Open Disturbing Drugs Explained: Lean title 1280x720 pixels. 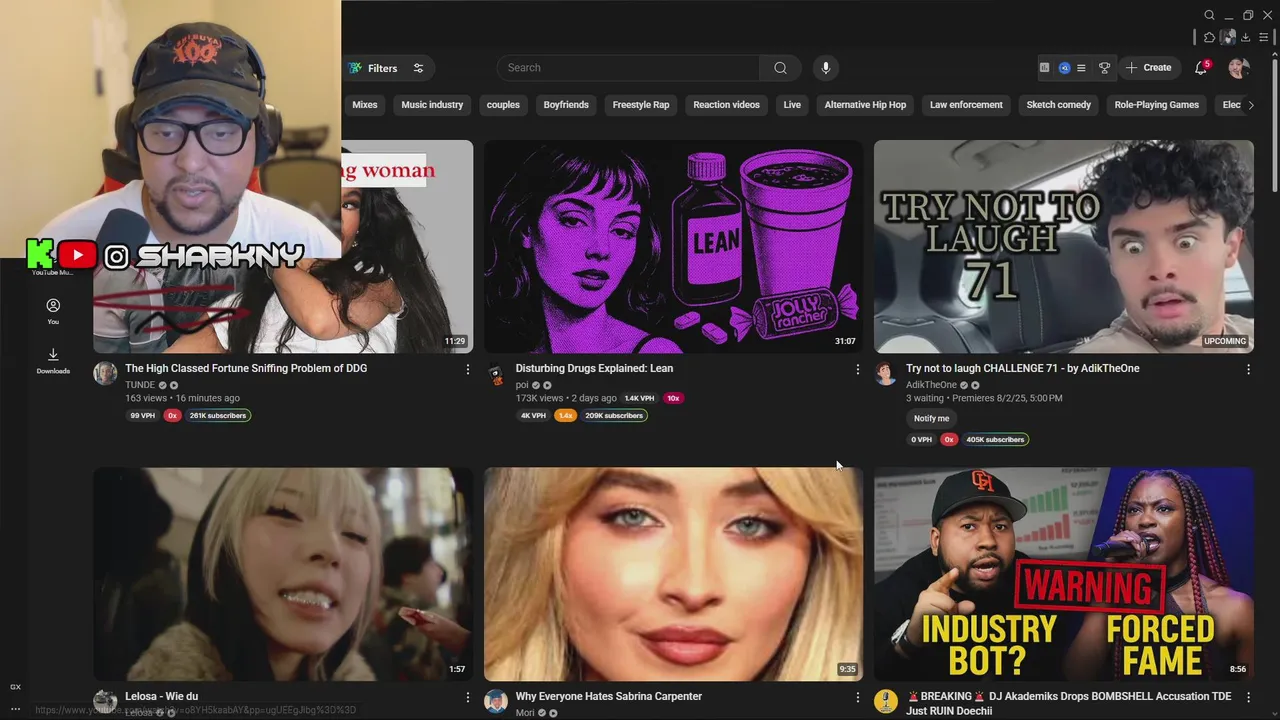[x=594, y=369]
